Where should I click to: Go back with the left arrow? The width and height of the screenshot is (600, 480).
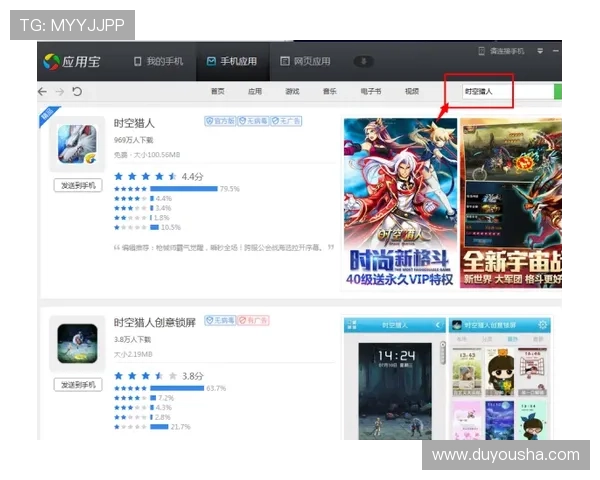[x=42, y=91]
